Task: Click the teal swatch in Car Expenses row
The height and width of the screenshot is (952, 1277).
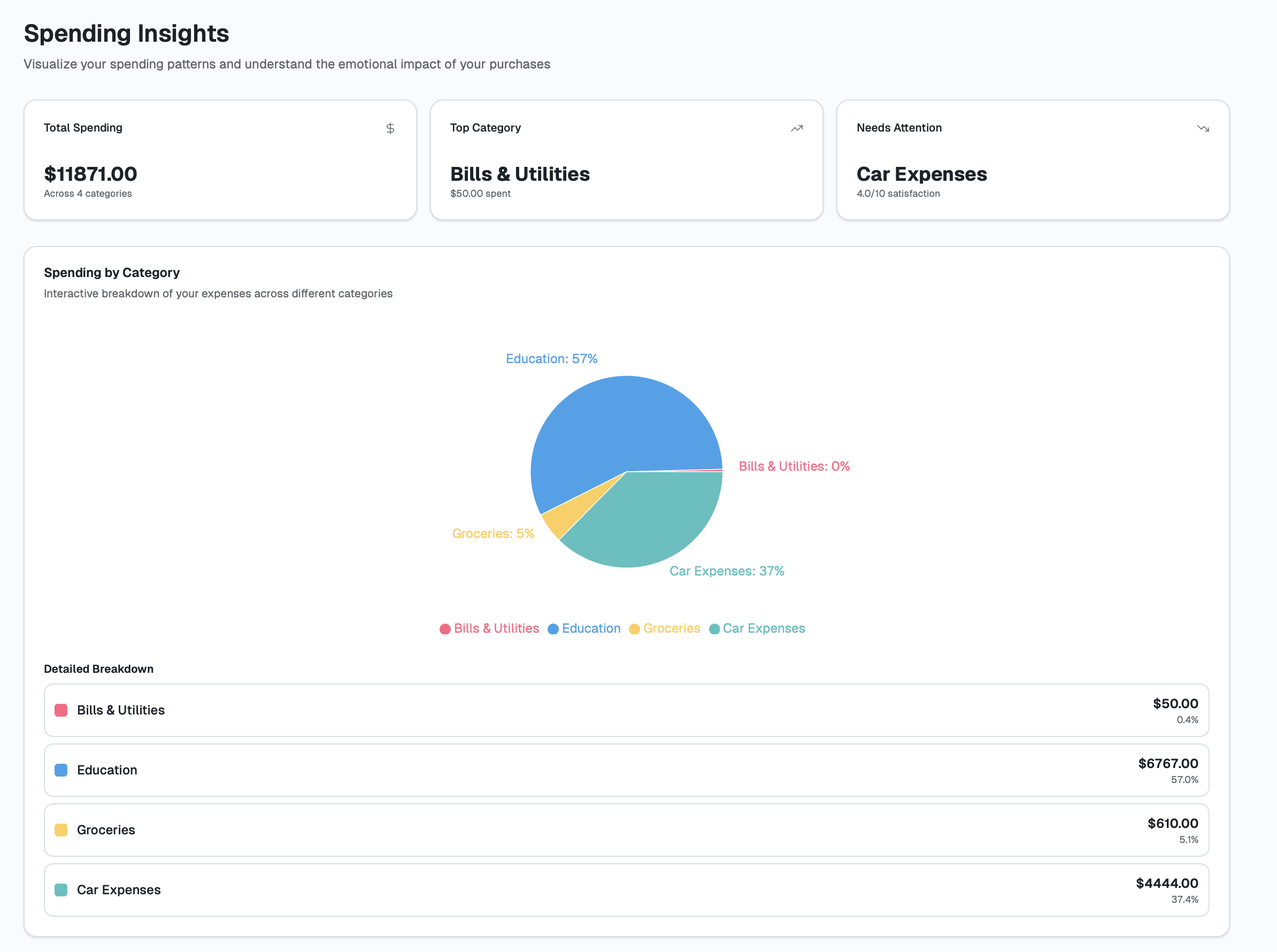Action: click(61, 890)
